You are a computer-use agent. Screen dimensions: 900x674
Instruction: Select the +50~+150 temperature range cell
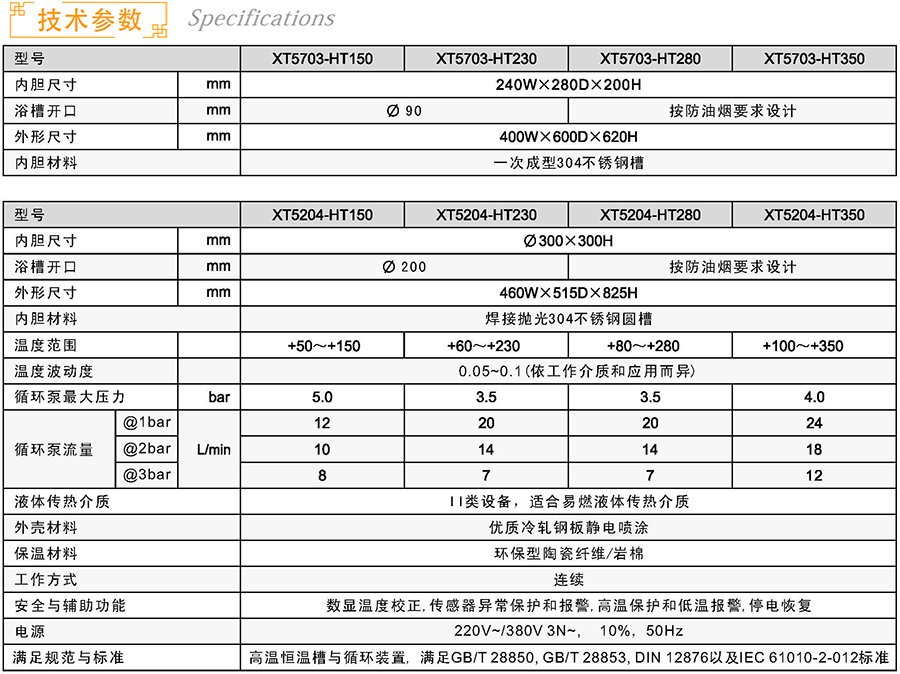pos(322,346)
